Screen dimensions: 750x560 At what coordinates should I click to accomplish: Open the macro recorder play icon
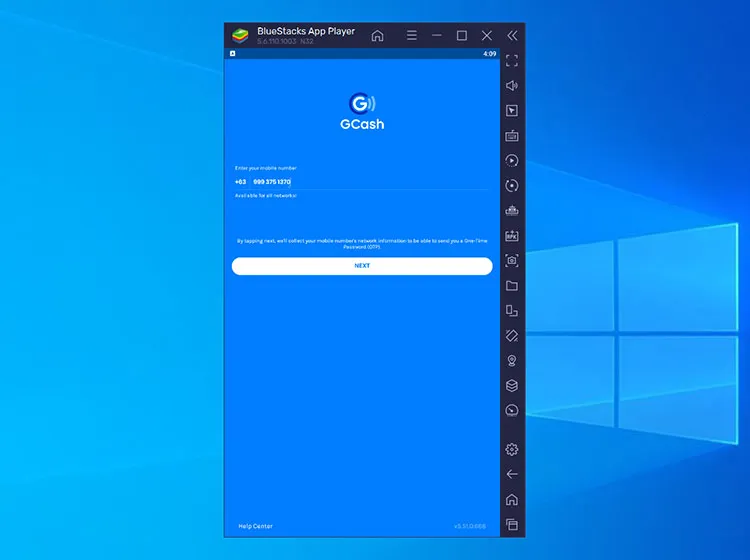(x=511, y=161)
